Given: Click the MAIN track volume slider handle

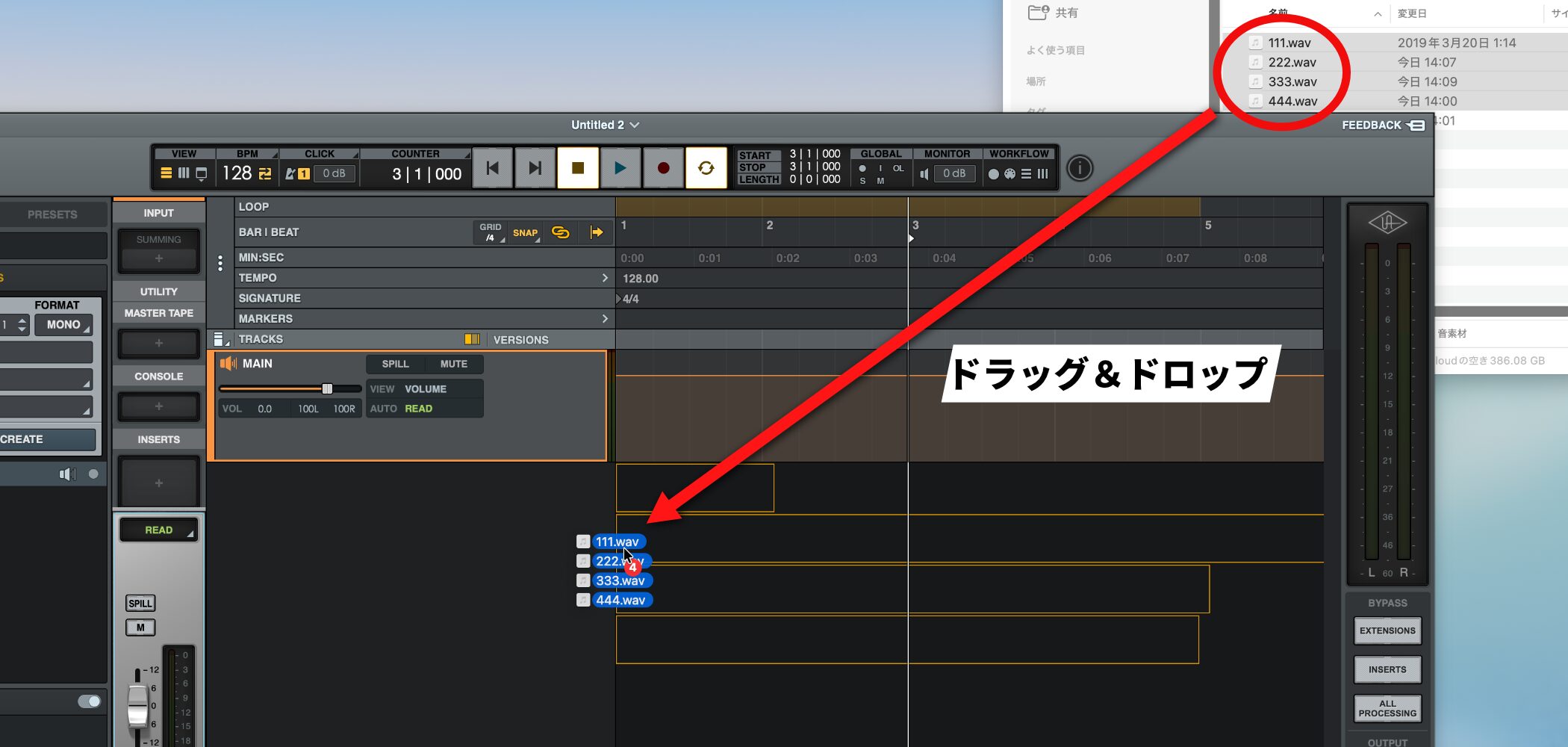Looking at the screenshot, I should (327, 388).
